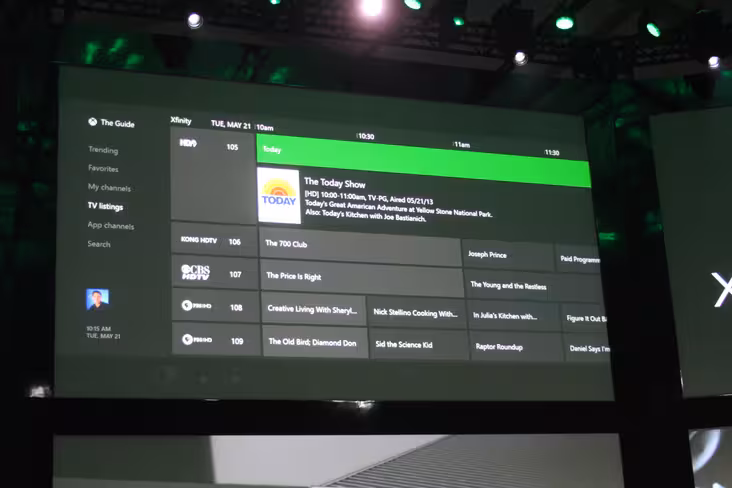Image resolution: width=732 pixels, height=488 pixels.
Task: Select the Paid Programming listing
Action: tap(578, 259)
